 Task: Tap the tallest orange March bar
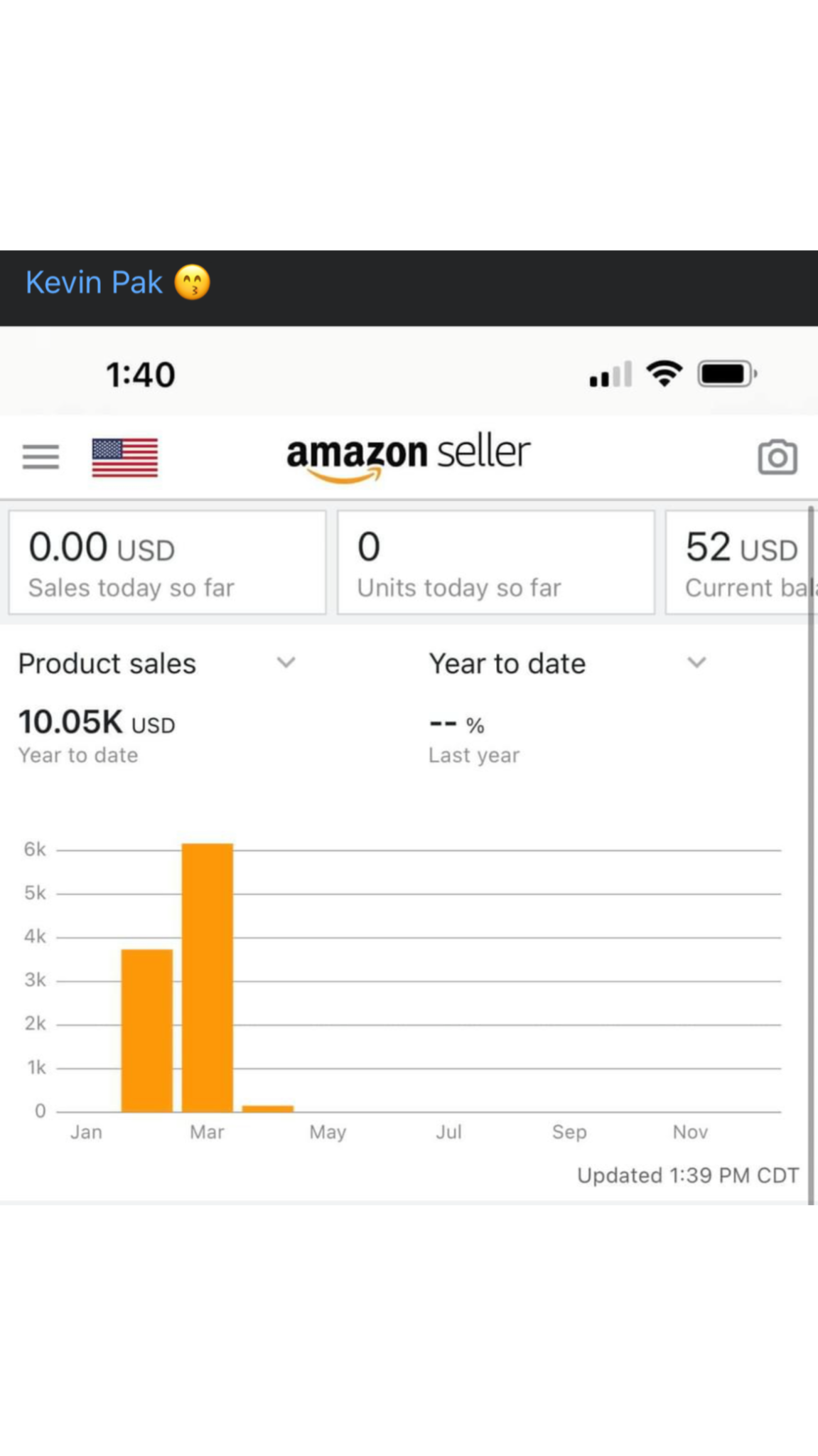click(208, 978)
